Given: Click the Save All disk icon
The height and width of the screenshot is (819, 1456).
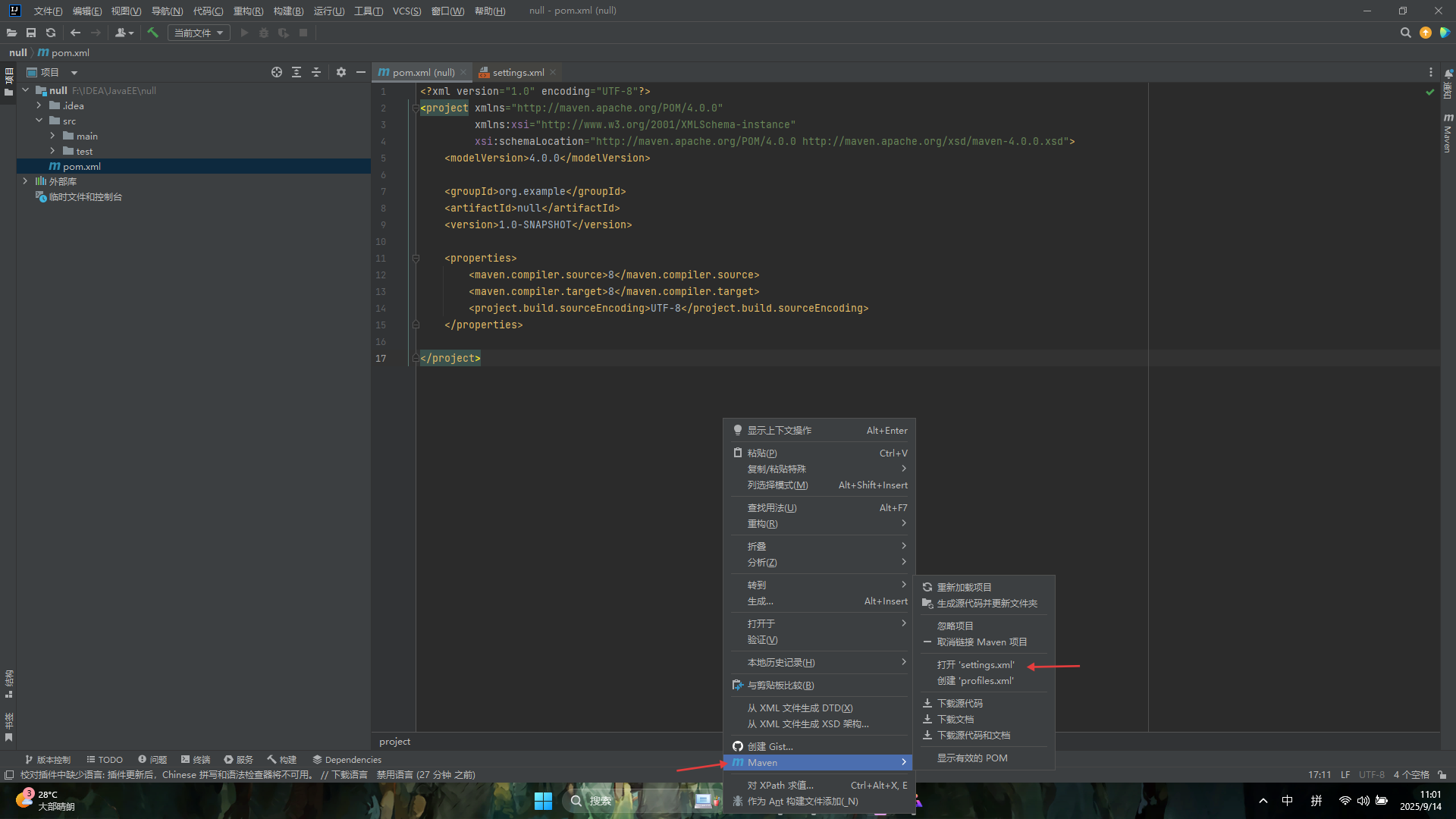Looking at the screenshot, I should 31,33.
